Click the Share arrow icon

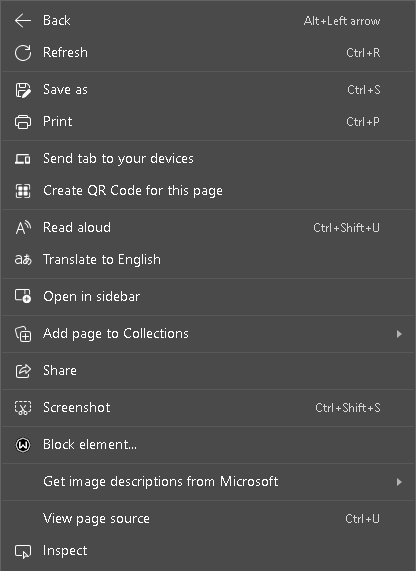click(23, 371)
